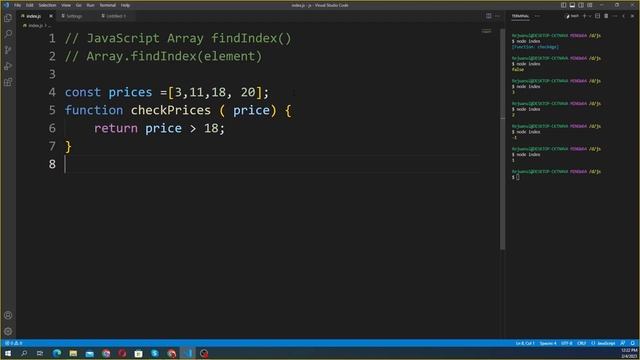Click 'prices' variable on line 4

(x=130, y=92)
